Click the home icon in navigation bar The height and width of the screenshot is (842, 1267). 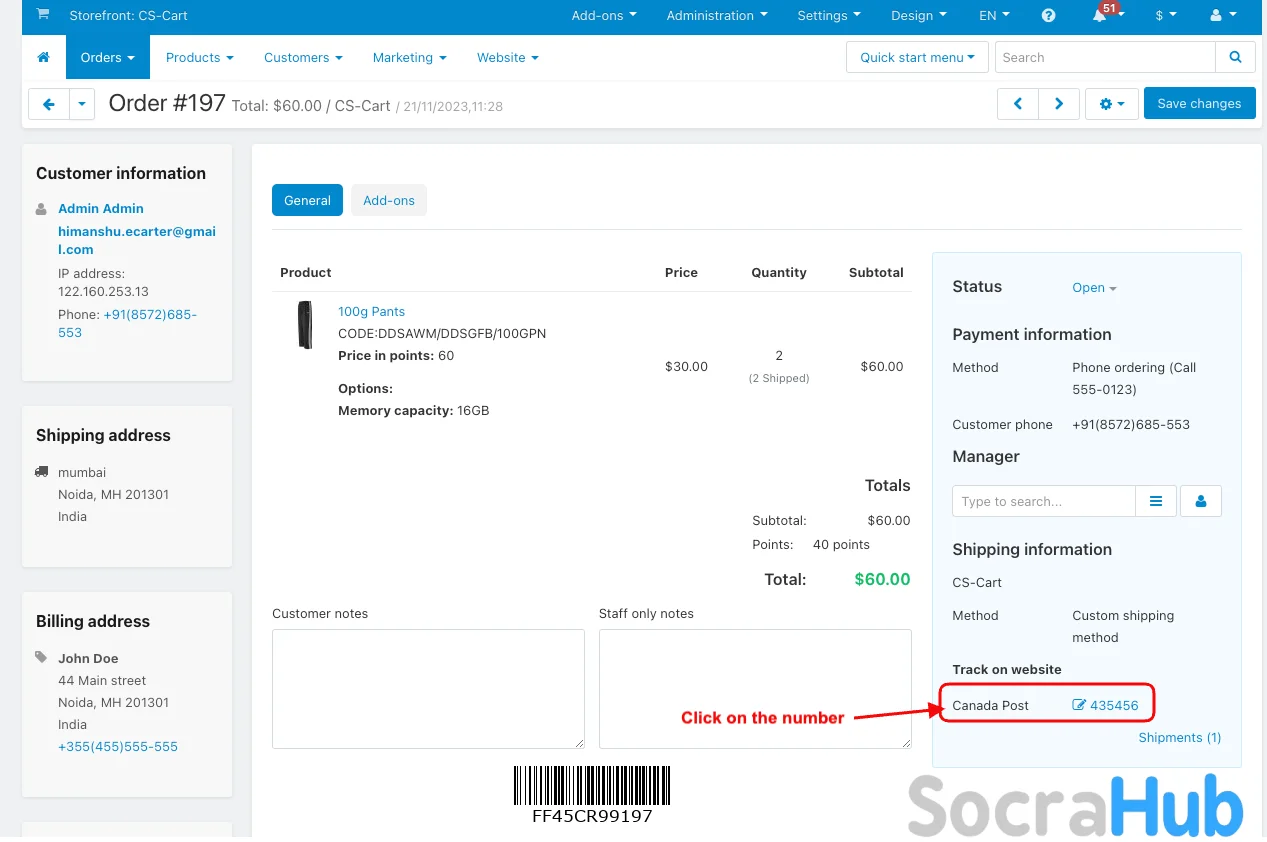[43, 57]
